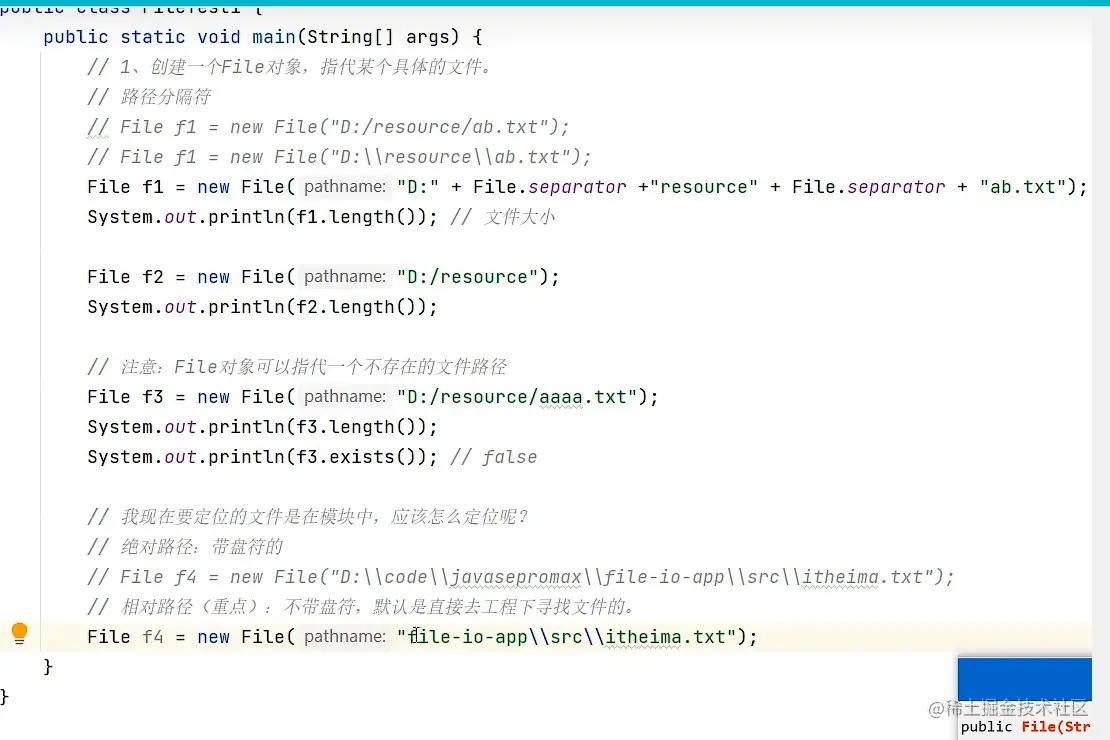Image resolution: width=1110 pixels, height=740 pixels.
Task: Click the f4 variable name in the declaration
Action: point(152,637)
